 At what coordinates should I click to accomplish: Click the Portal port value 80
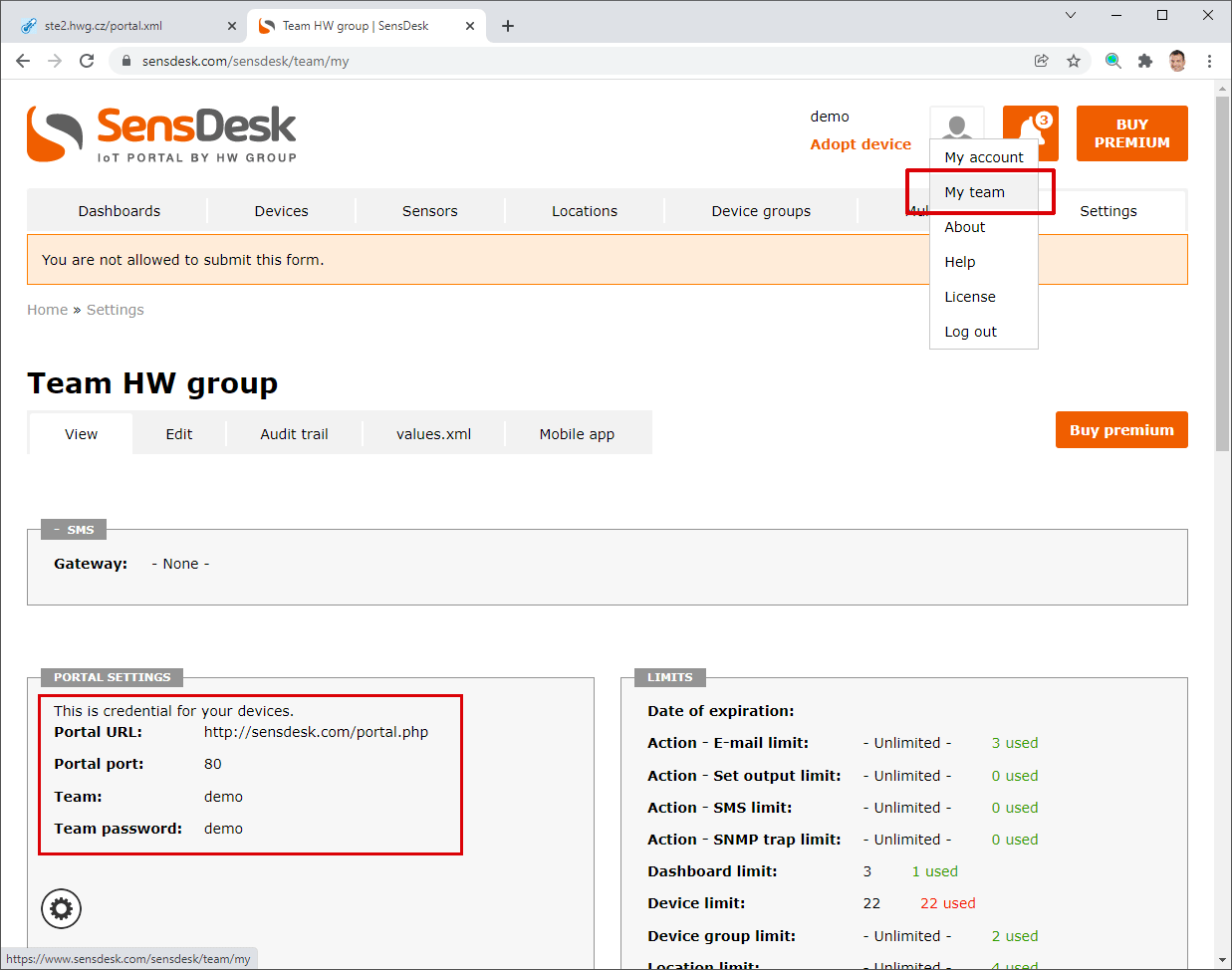coord(213,764)
